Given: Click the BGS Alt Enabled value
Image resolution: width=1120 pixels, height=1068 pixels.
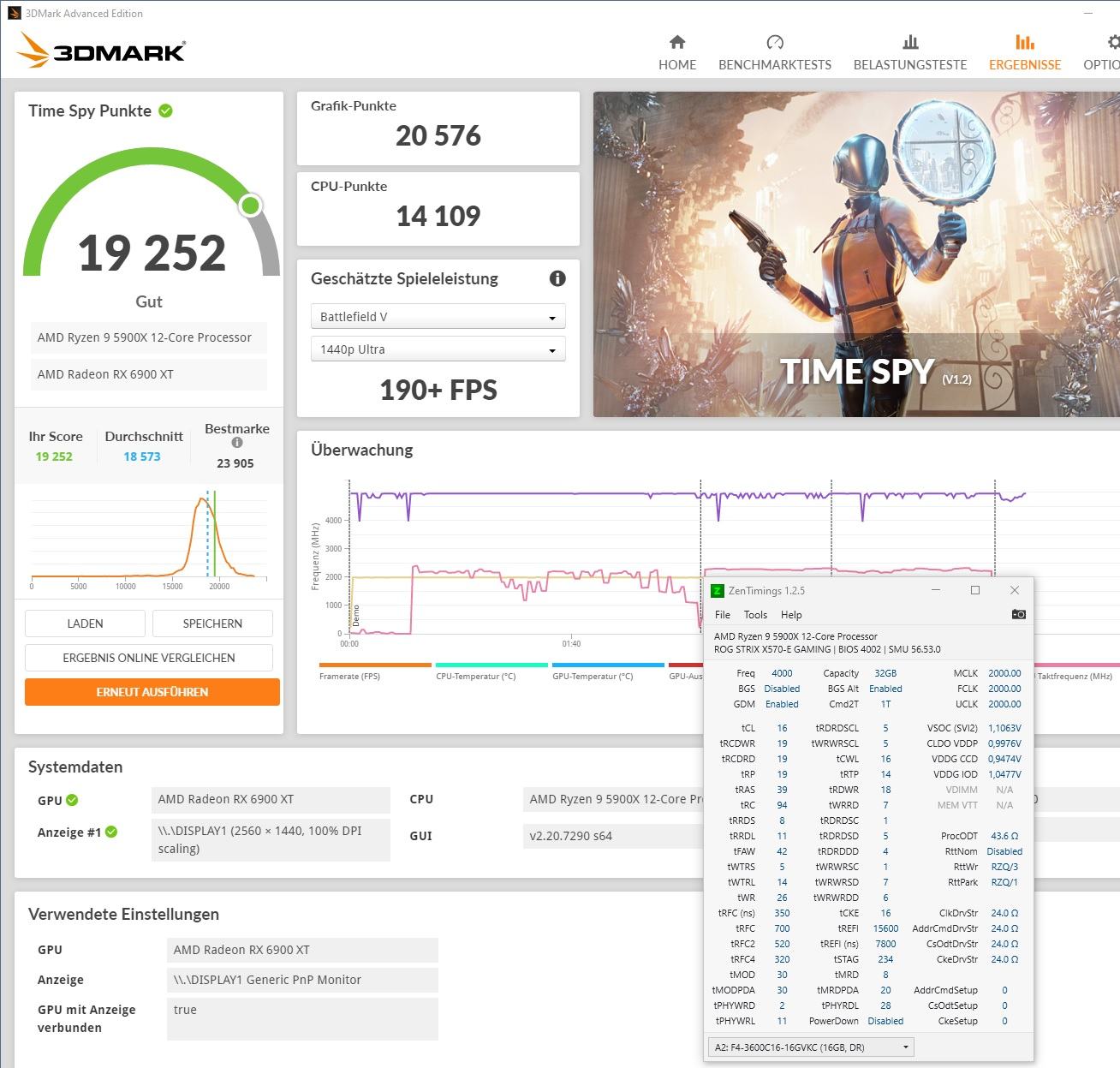Looking at the screenshot, I should click(x=885, y=689).
